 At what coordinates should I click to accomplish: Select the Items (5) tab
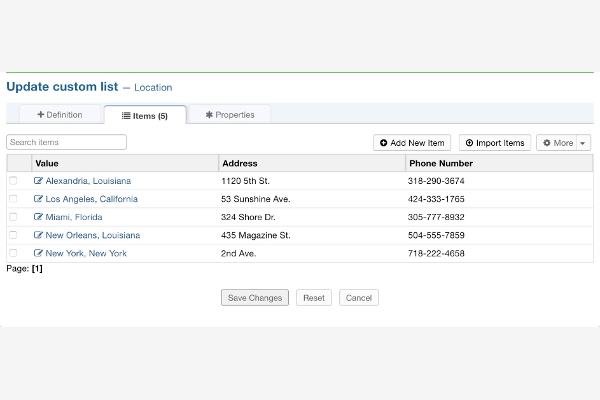145,116
